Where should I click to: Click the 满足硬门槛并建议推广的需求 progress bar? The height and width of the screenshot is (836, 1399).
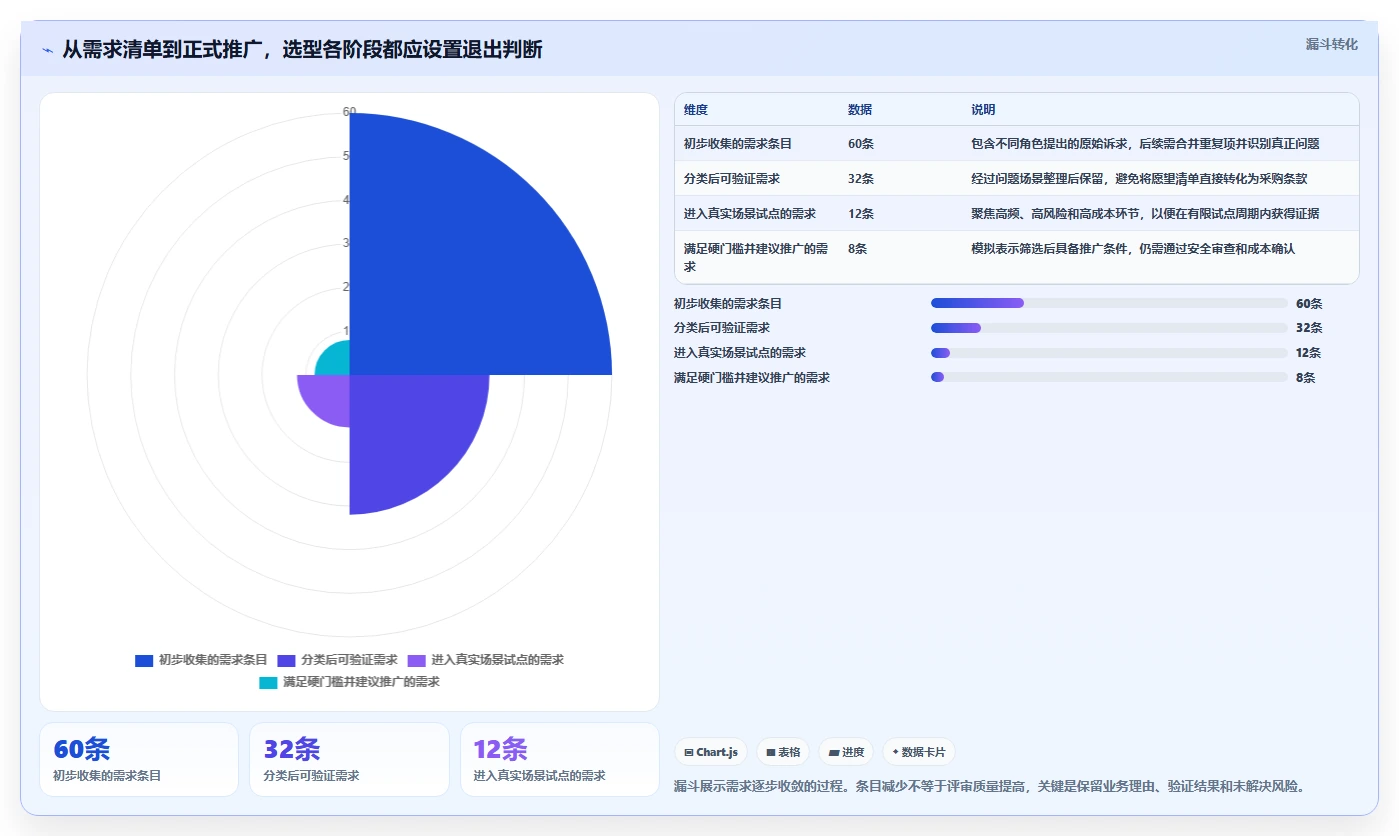(1109, 377)
